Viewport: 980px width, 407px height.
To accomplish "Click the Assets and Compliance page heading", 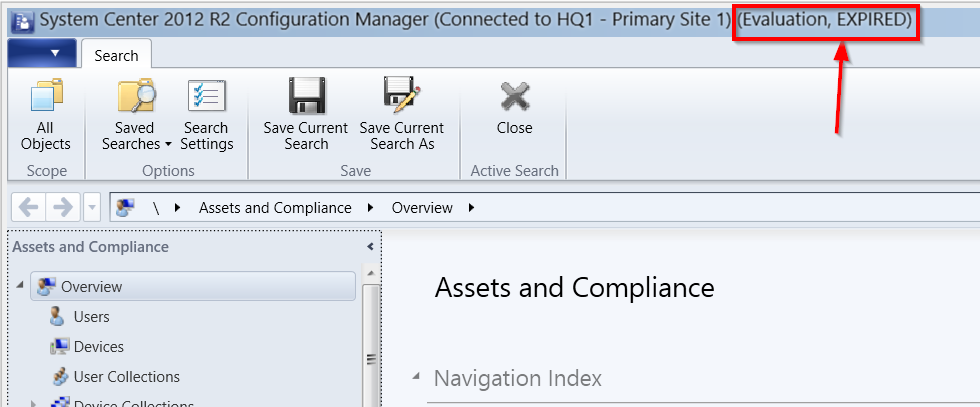I will pos(574,288).
